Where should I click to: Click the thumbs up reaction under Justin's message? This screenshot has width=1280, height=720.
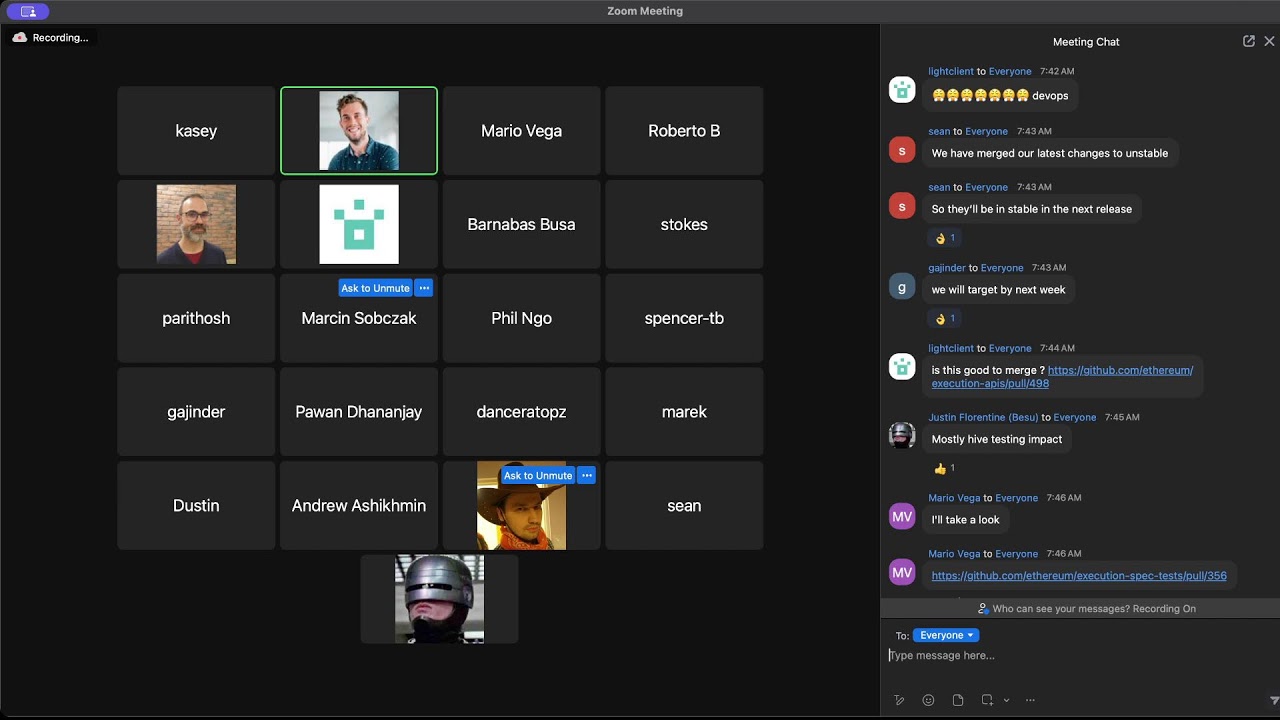(x=945, y=468)
